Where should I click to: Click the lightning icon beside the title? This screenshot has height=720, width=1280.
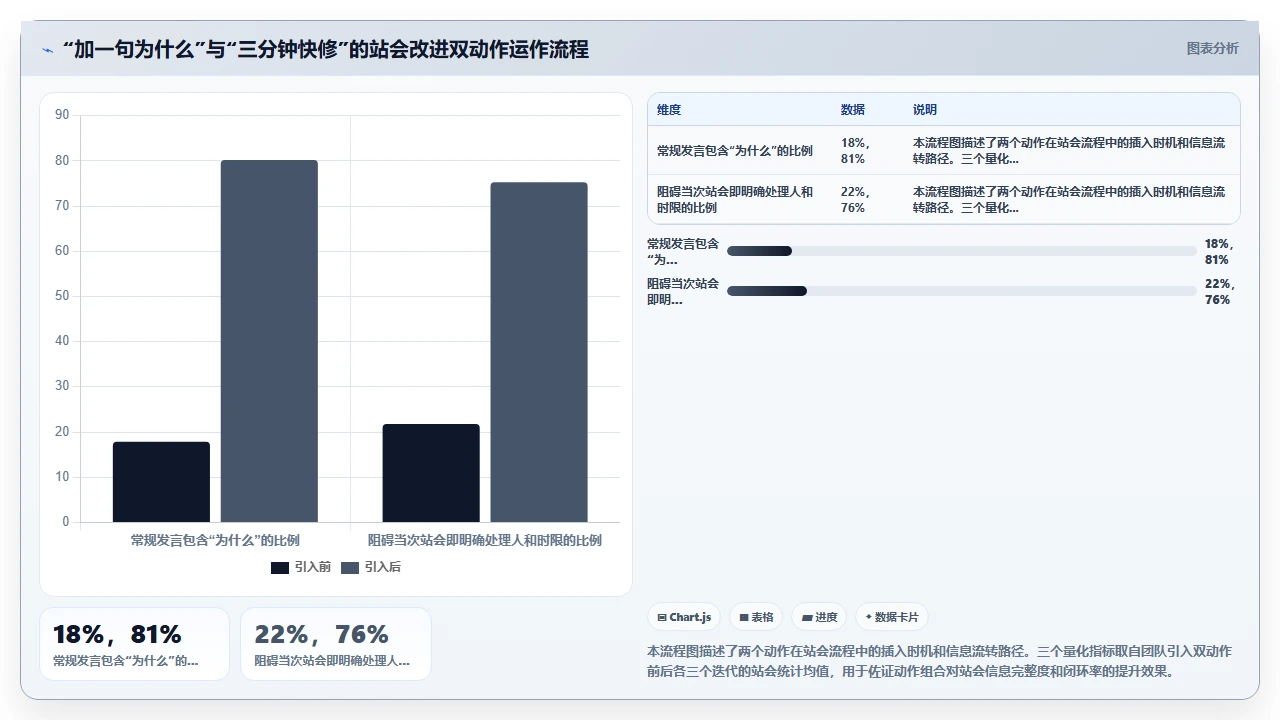pyautogui.click(x=47, y=49)
